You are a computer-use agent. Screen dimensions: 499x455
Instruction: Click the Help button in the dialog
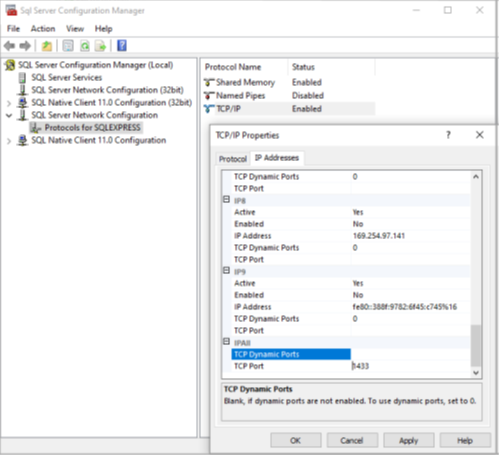(x=465, y=440)
